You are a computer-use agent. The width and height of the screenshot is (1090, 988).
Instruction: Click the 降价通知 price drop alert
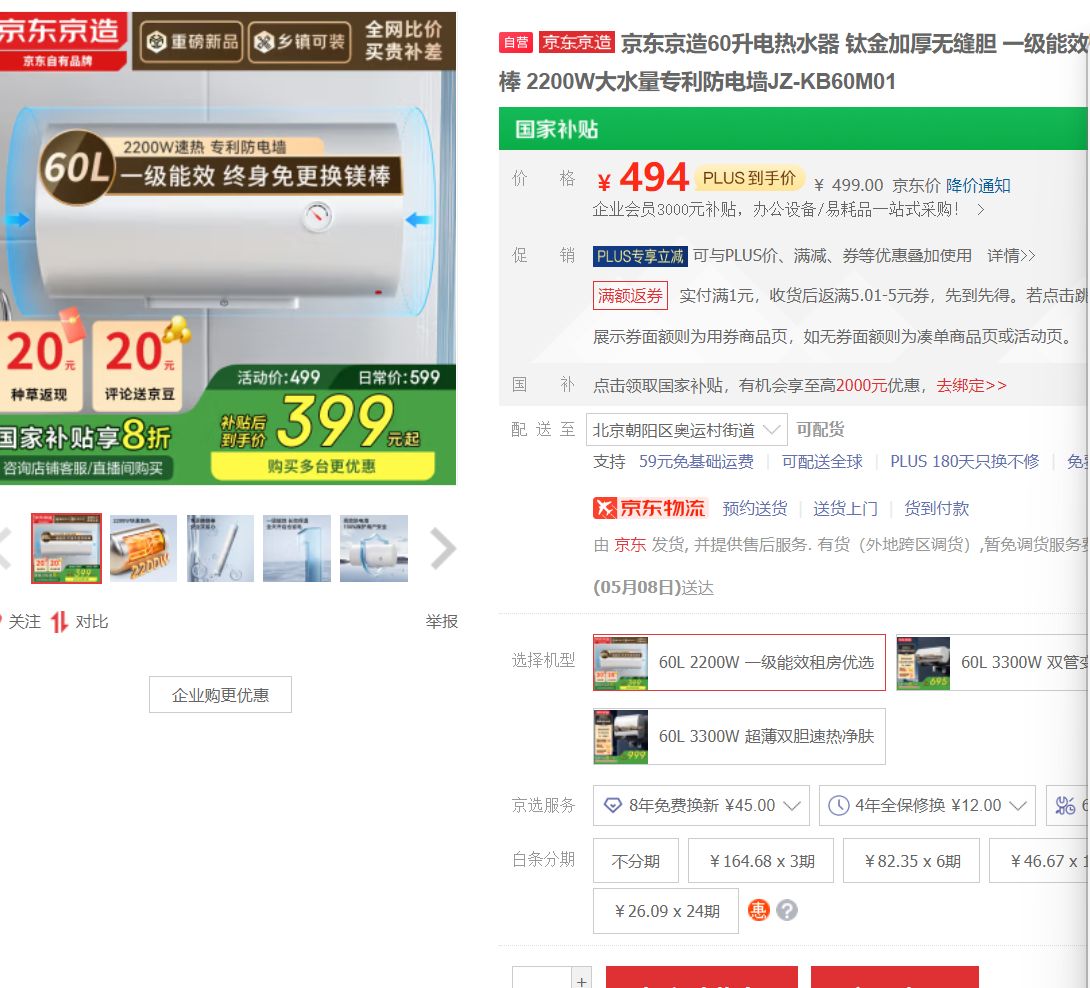(977, 186)
